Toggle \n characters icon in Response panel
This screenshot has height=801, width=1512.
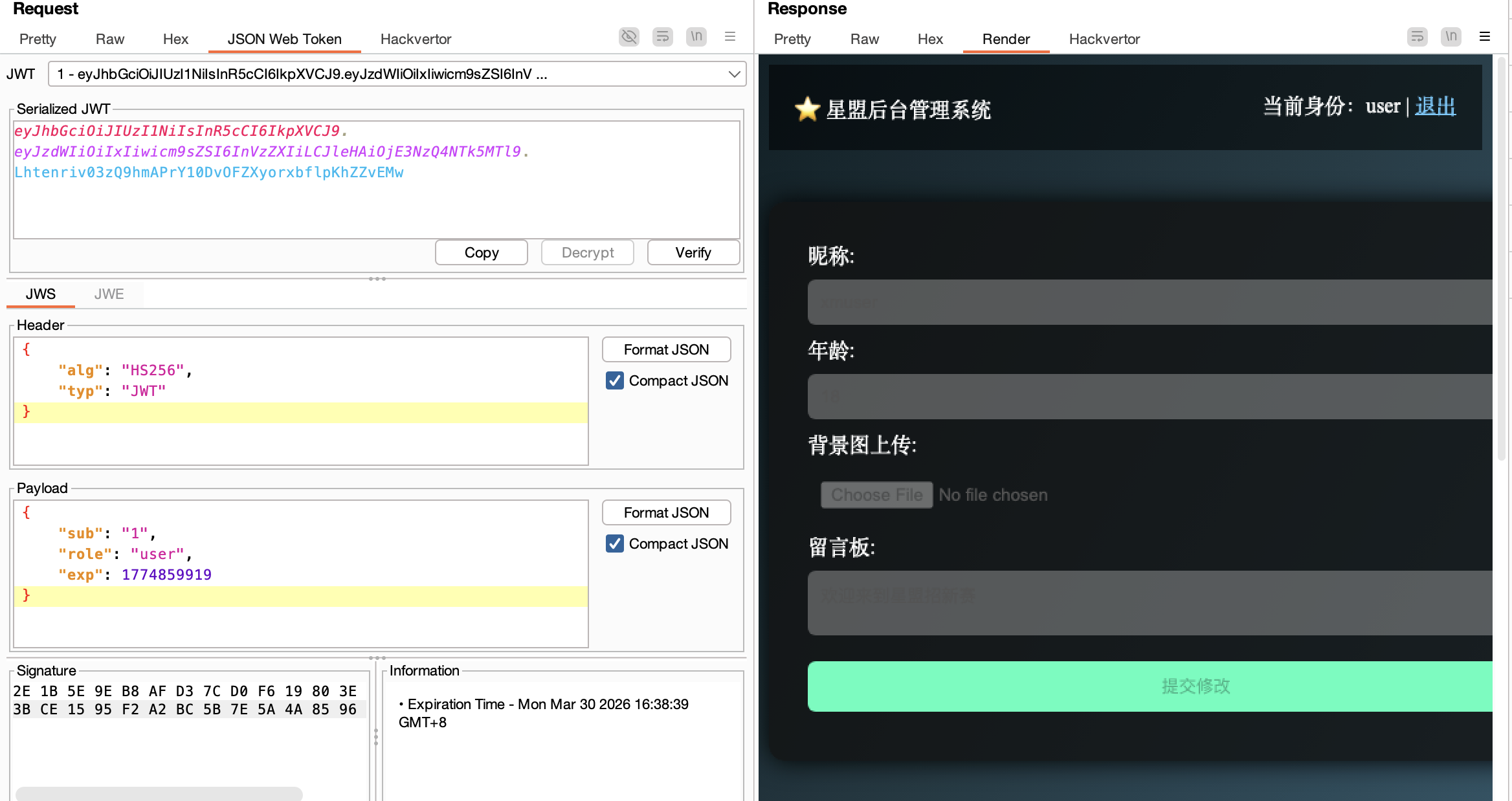click(x=1451, y=37)
